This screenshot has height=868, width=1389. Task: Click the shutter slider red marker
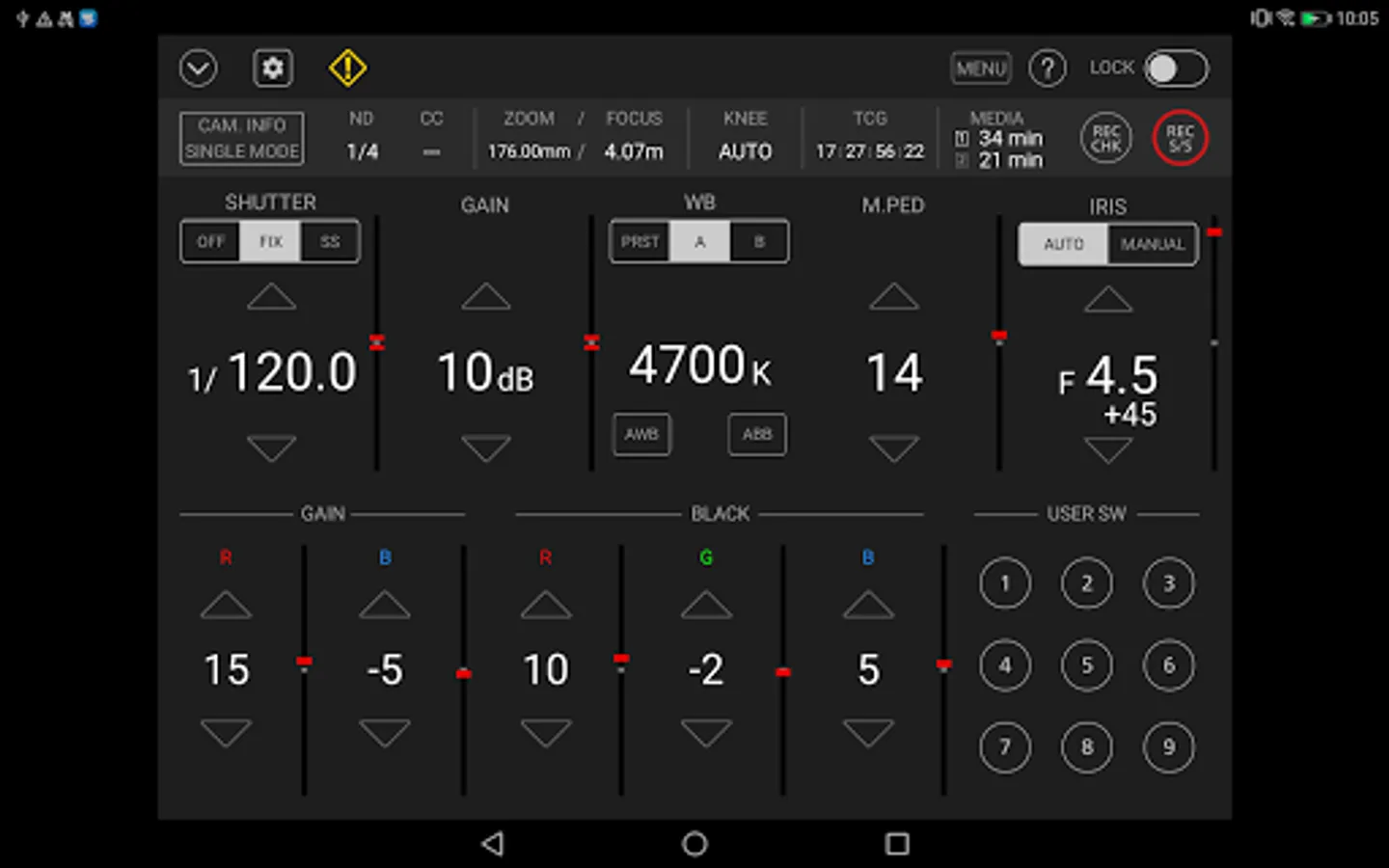(377, 341)
